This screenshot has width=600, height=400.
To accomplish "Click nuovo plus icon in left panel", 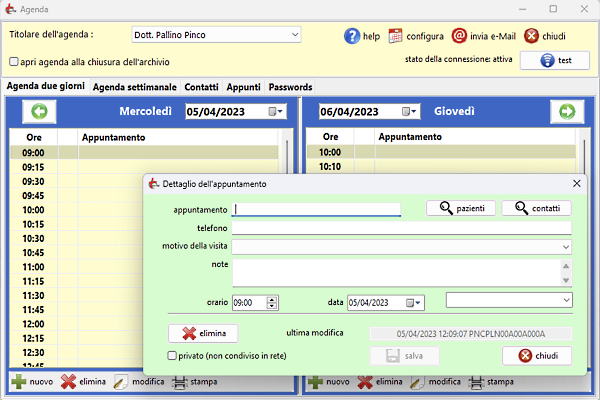I will point(20,382).
